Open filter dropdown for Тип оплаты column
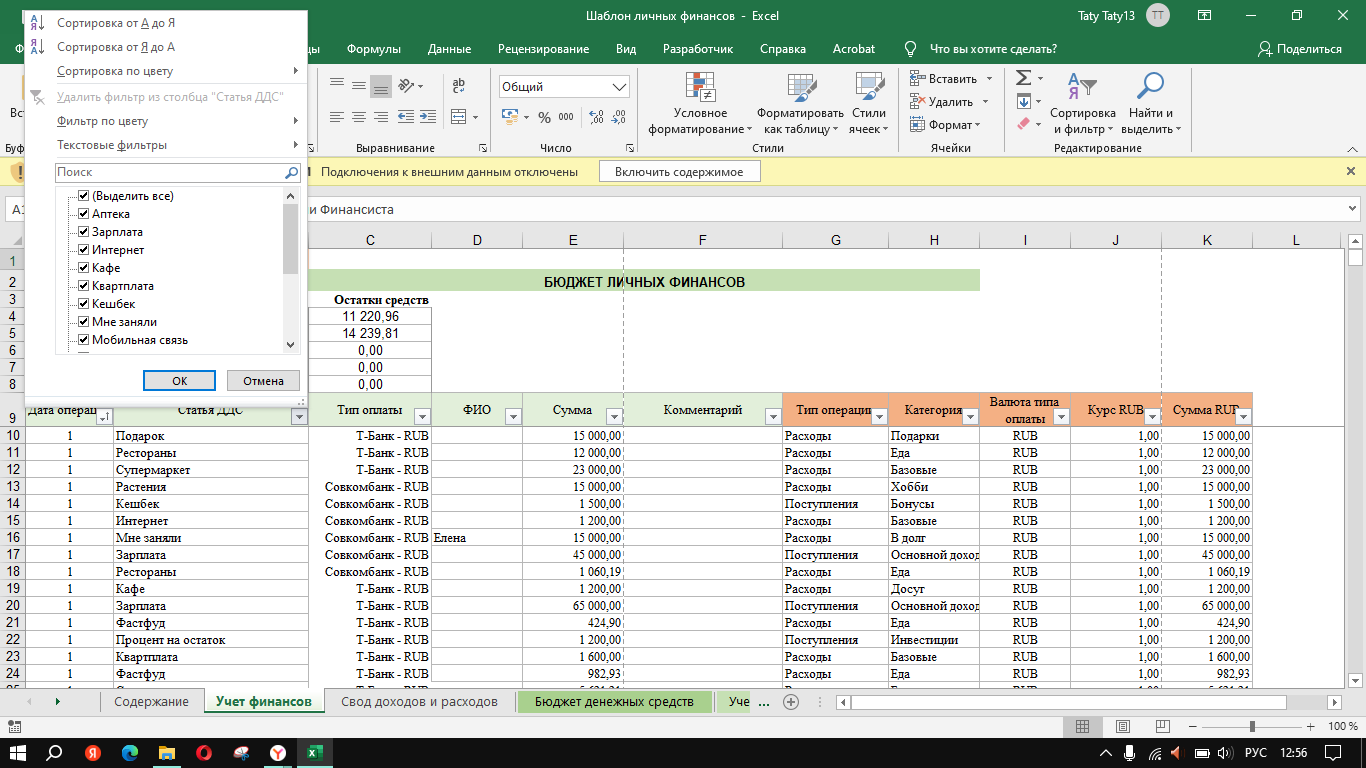The width and height of the screenshot is (1366, 768). click(422, 417)
